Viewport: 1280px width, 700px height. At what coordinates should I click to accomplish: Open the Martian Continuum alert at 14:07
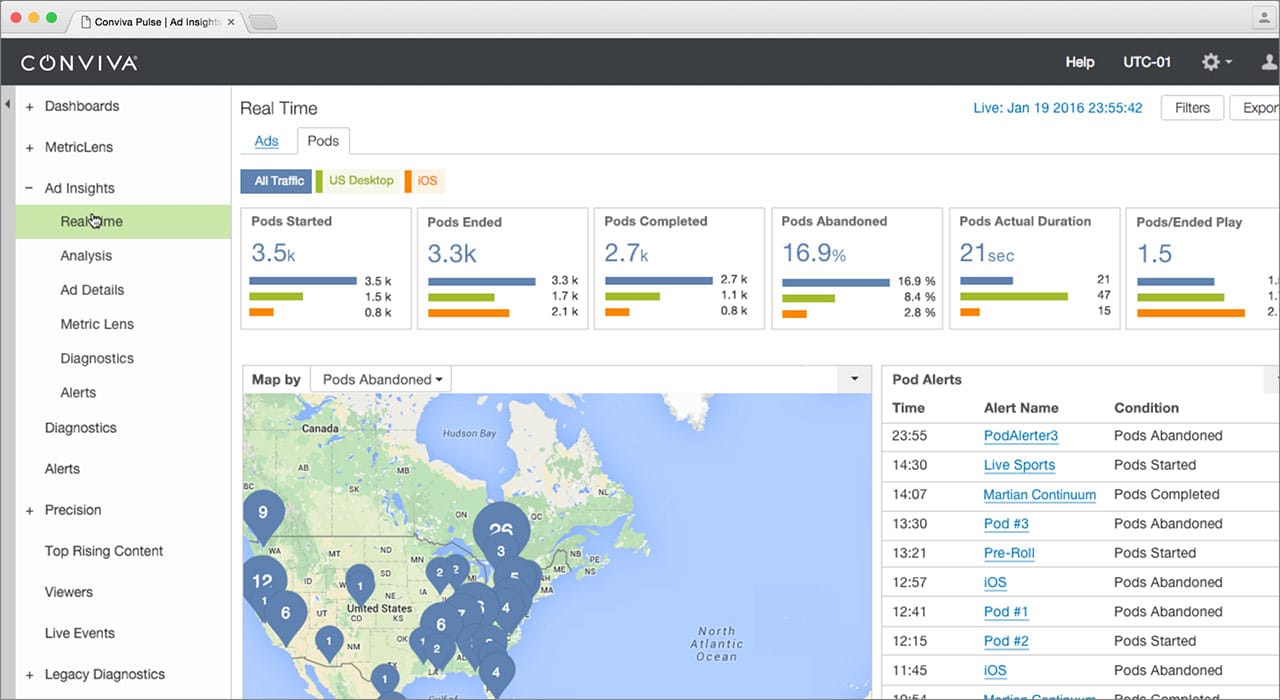(x=1040, y=494)
